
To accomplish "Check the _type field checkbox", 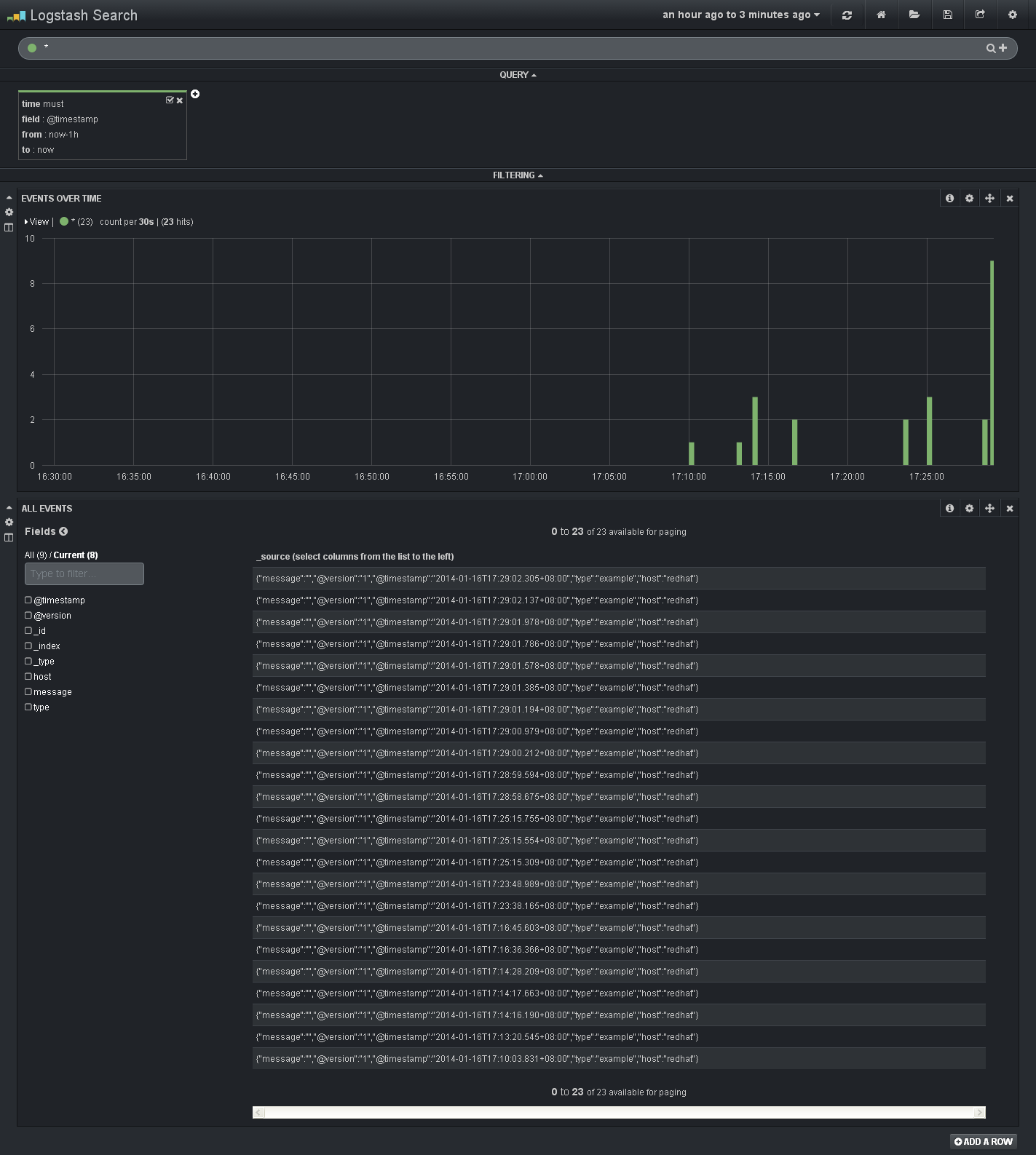I will (28, 661).
